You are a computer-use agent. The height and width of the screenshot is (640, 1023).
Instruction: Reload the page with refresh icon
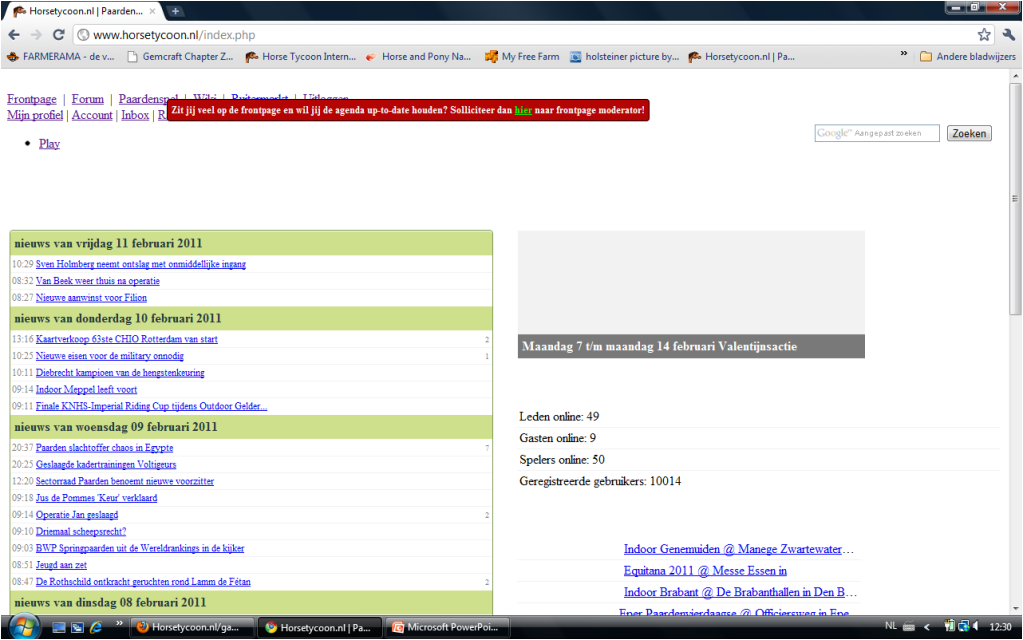coord(59,34)
